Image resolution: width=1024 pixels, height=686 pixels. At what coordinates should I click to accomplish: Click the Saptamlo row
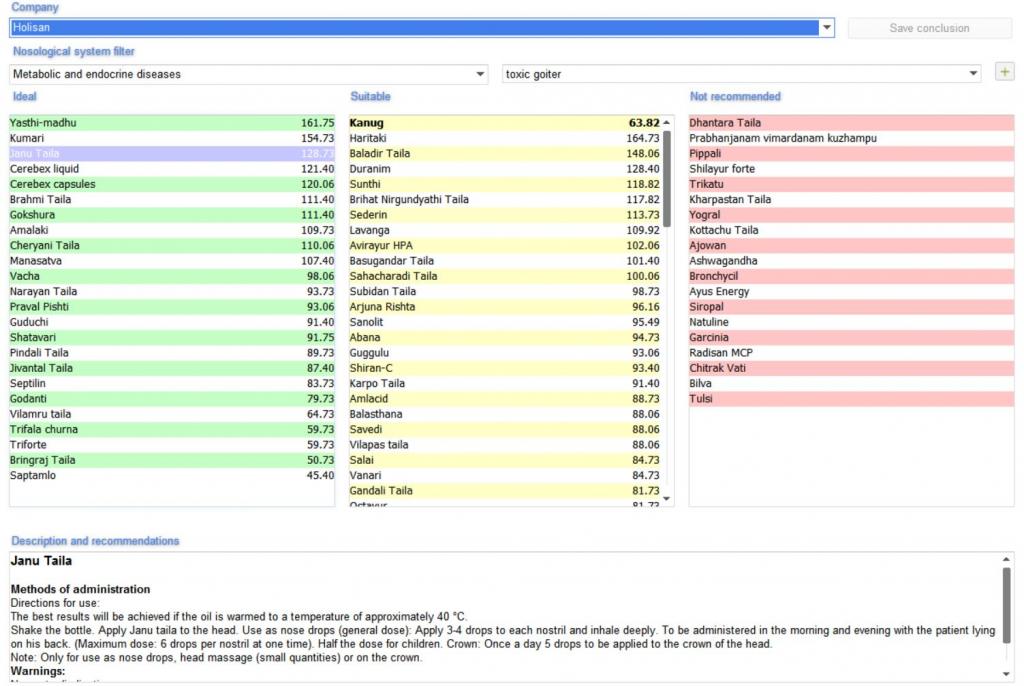(172, 476)
